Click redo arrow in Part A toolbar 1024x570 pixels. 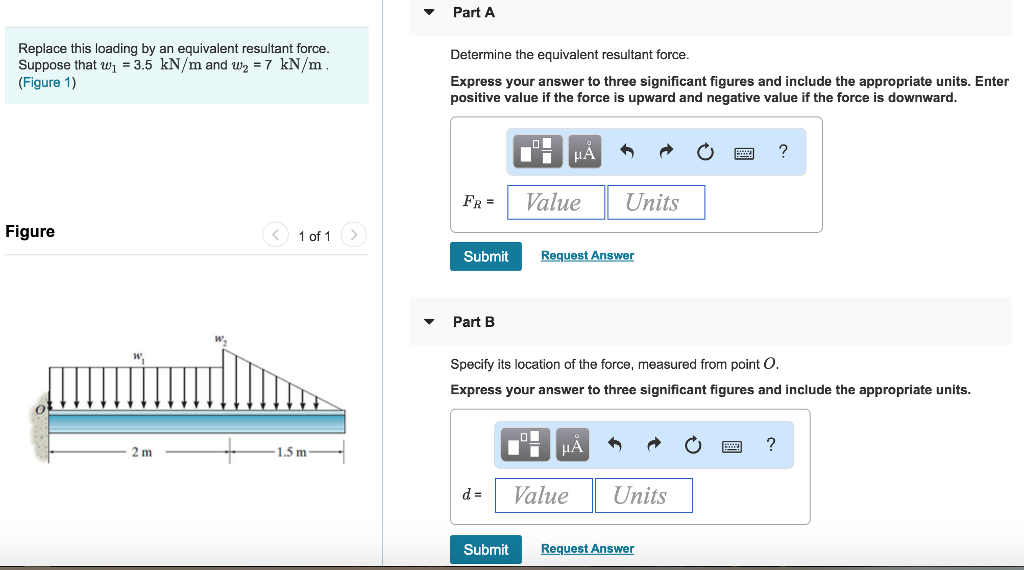click(x=666, y=152)
